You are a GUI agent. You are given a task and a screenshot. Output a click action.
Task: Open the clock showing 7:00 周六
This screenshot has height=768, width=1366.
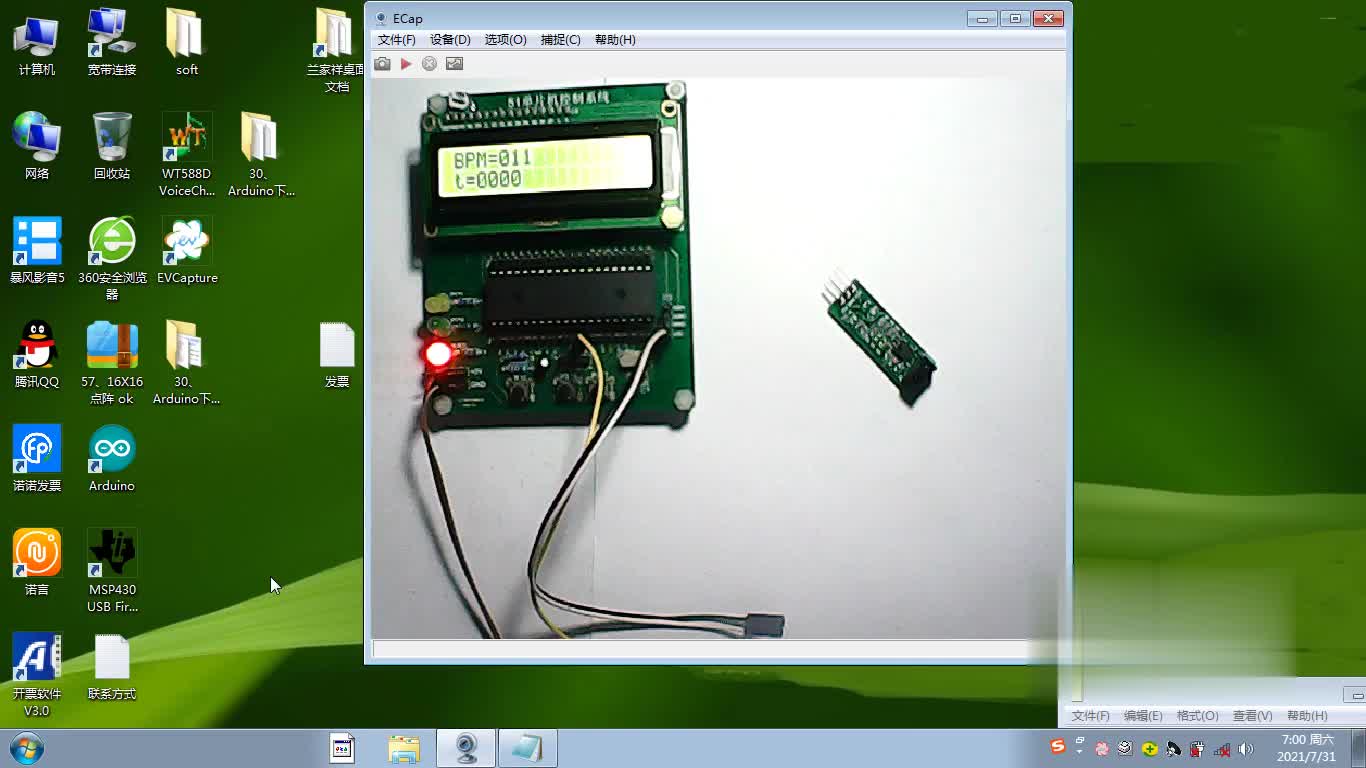[x=1307, y=748]
